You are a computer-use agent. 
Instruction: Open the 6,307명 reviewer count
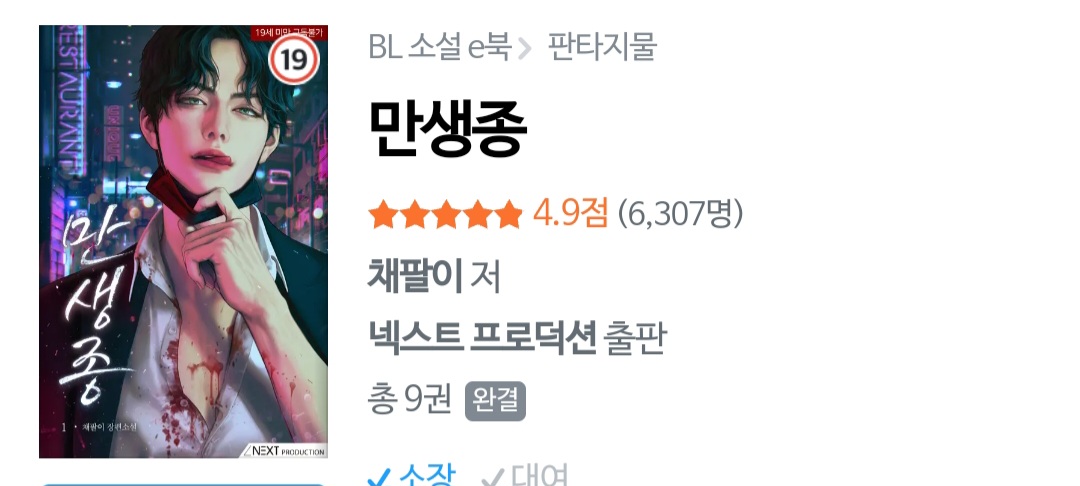(681, 214)
